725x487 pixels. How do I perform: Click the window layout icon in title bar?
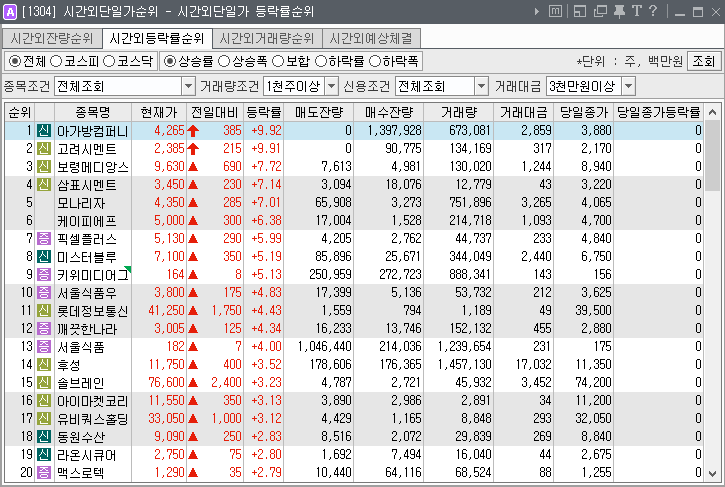[580, 11]
